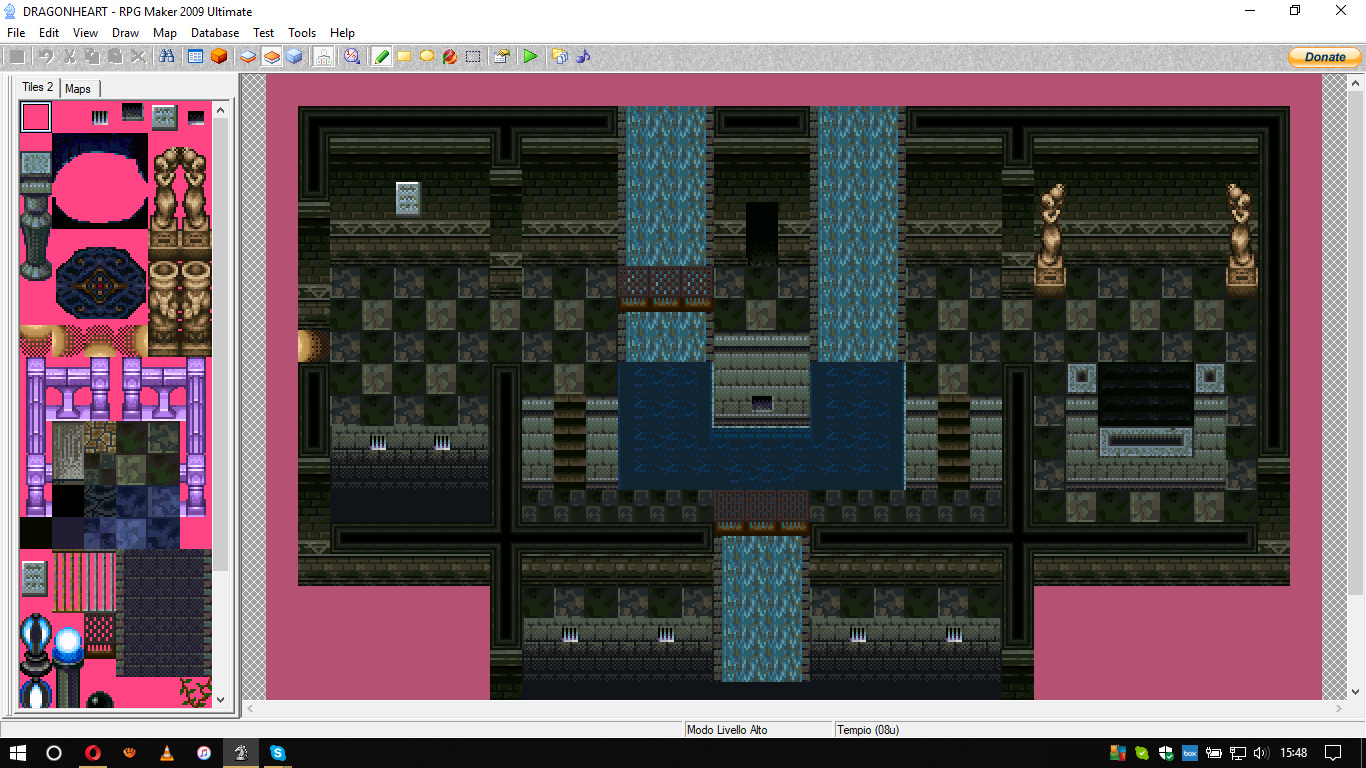Select the lower layer editing icon
The width and height of the screenshot is (1366, 768).
pyautogui.click(x=248, y=57)
